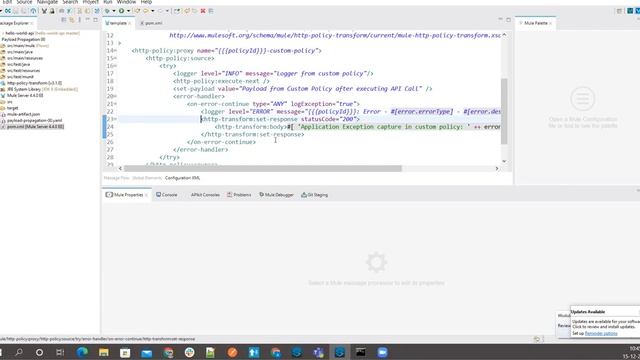Click the cut scissors icon in toolbar

[x=44, y=11]
